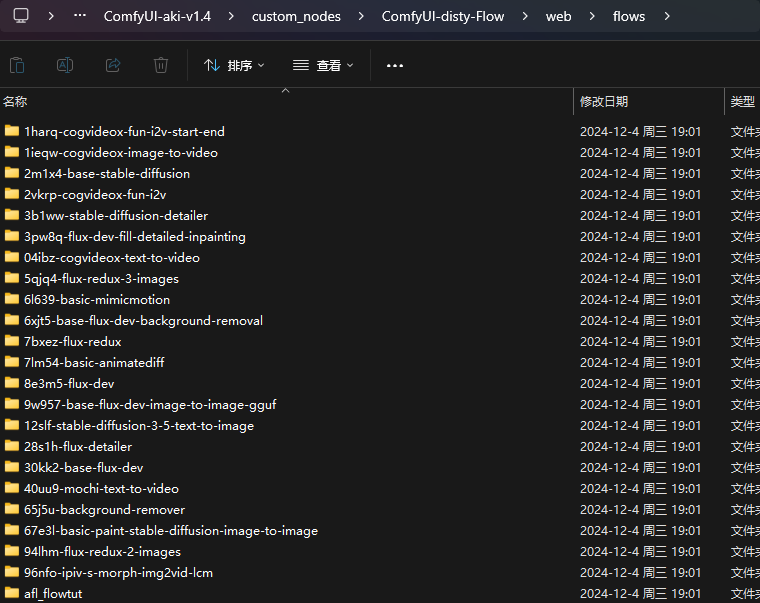Image resolution: width=760 pixels, height=603 pixels.
Task: Select folder icon of 7lm54-basic-animatediff
Action: tap(12, 362)
